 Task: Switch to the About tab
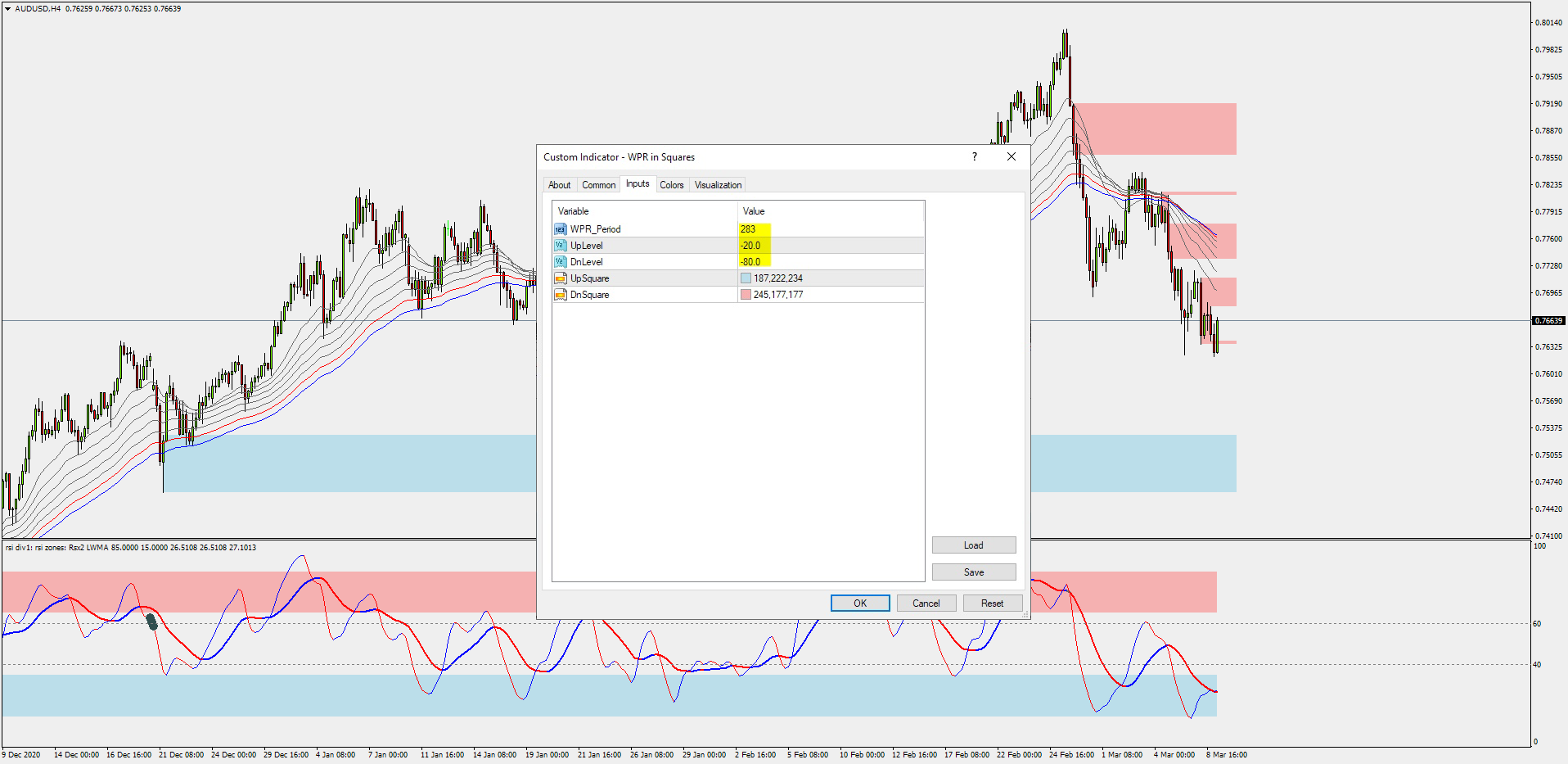tap(560, 185)
